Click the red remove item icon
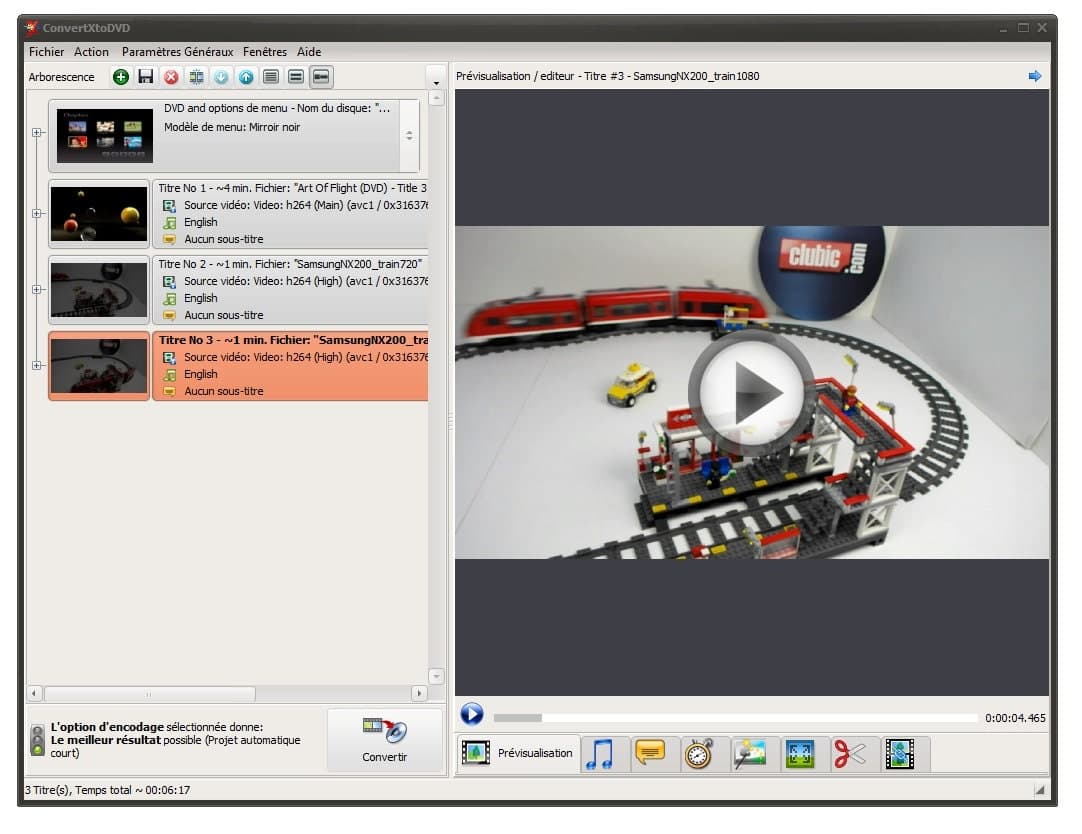 point(171,77)
